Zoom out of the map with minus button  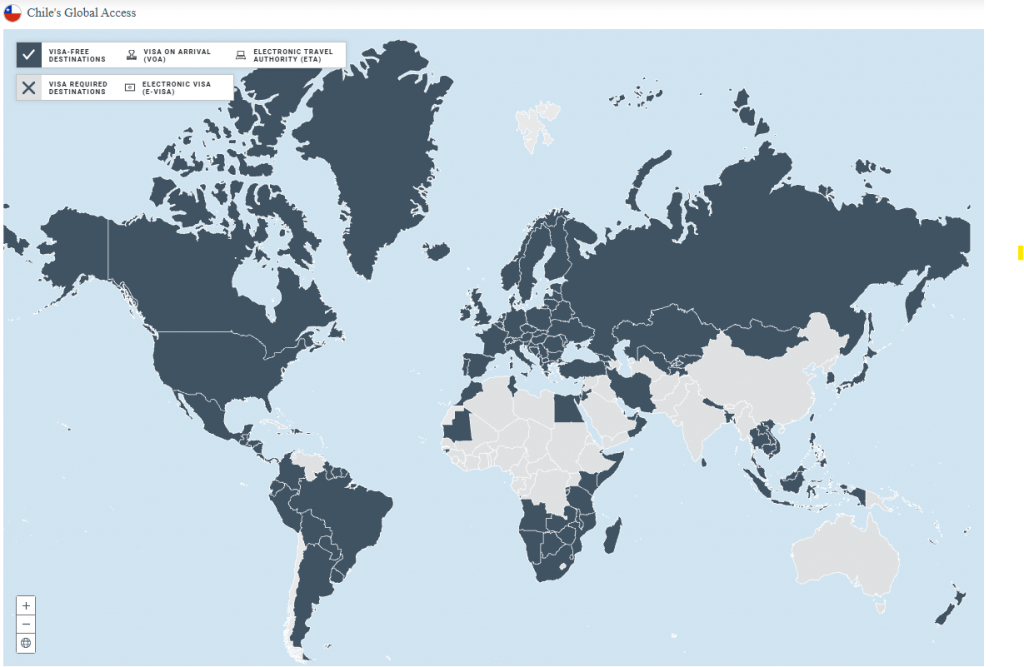(x=26, y=624)
